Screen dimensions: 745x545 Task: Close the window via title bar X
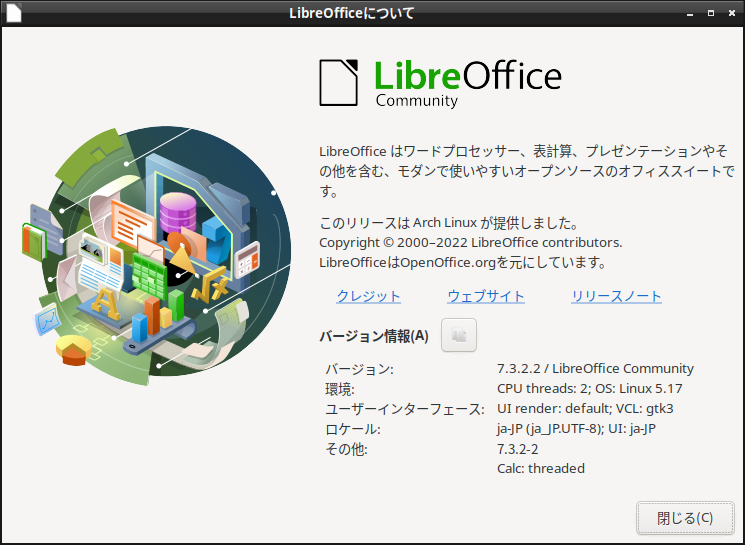[732, 13]
